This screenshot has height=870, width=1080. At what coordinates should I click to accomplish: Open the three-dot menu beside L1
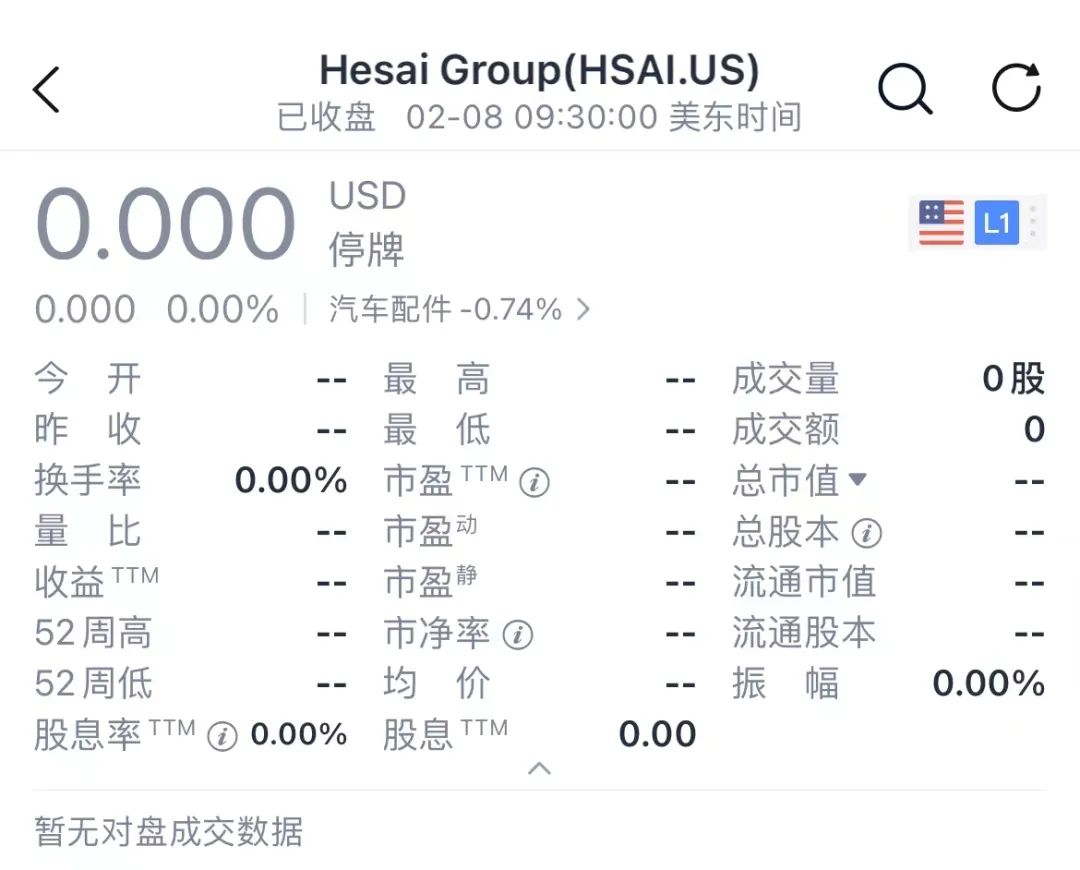[1032, 222]
